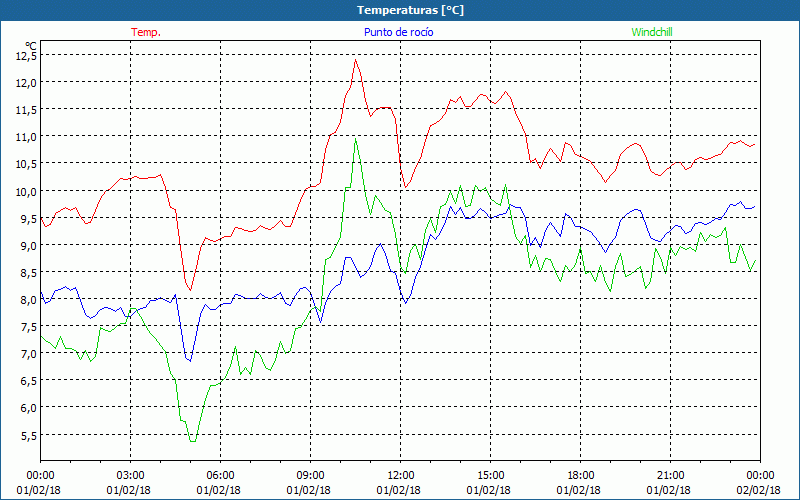This screenshot has height=500, width=800.
Task: Select the green 'Windchill' legend label
Action: (x=652, y=32)
